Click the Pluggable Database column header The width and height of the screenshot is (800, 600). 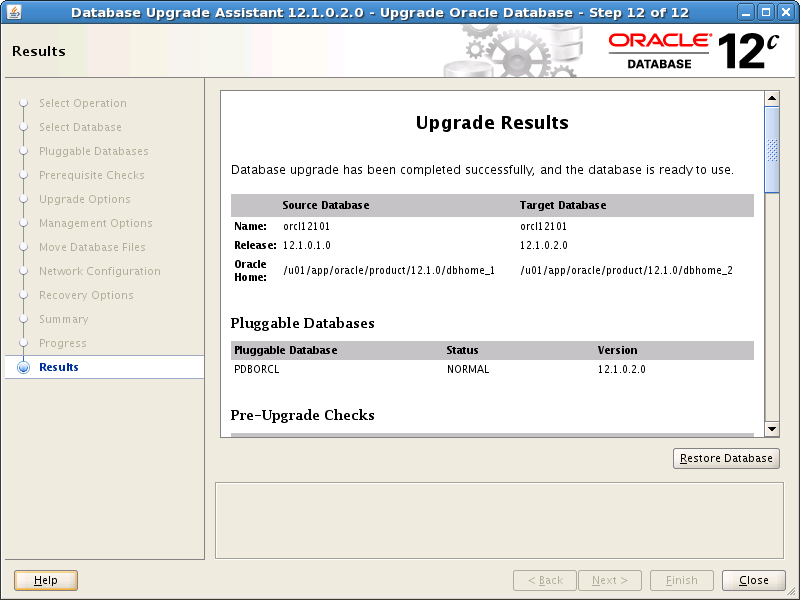286,350
